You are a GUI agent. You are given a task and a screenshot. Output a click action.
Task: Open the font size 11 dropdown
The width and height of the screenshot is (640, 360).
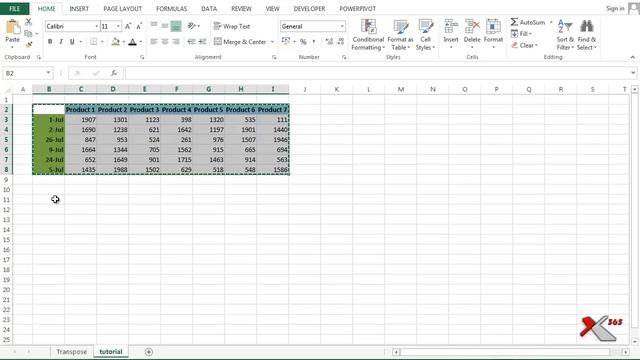[x=118, y=27]
